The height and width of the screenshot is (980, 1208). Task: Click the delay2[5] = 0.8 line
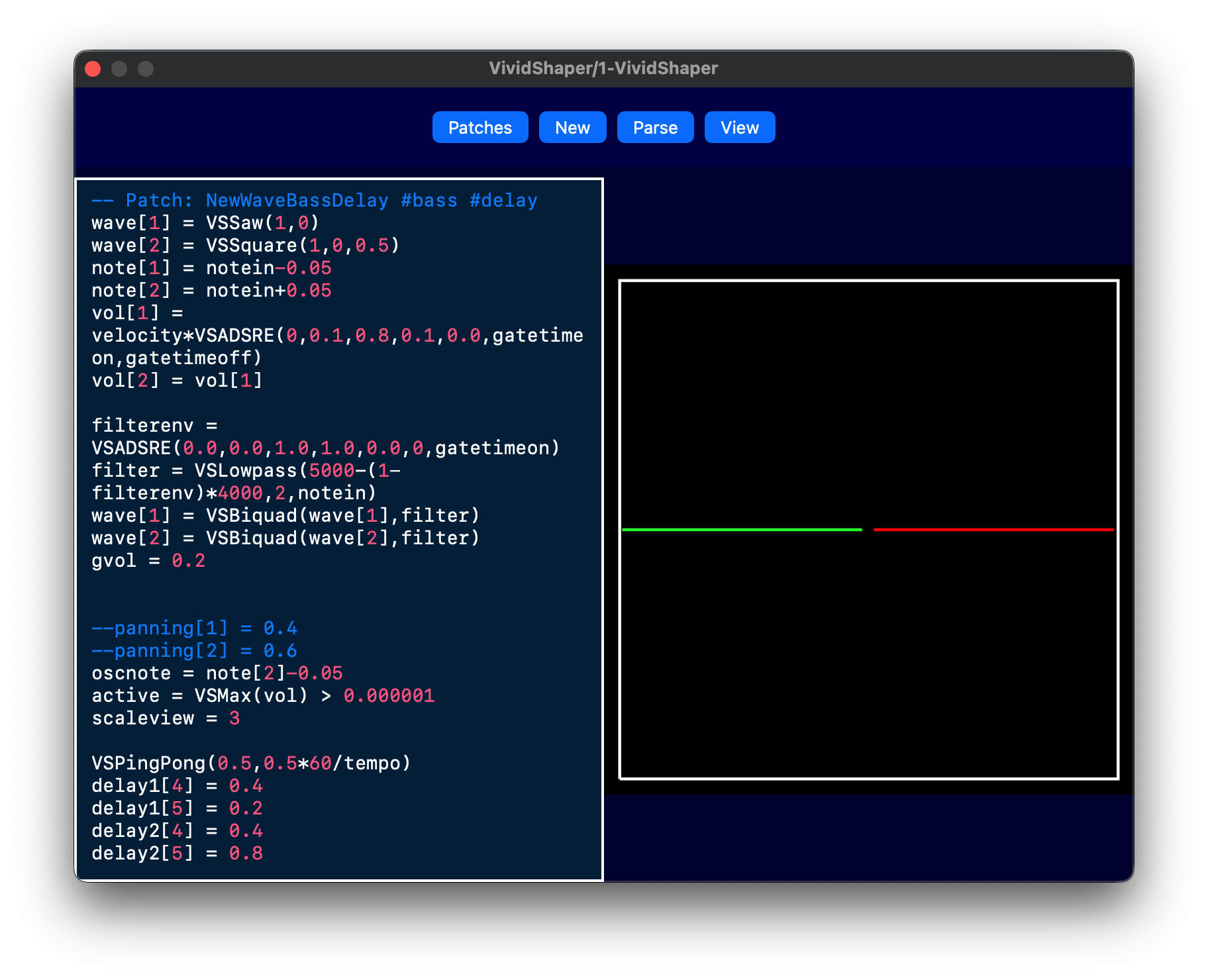point(177,854)
